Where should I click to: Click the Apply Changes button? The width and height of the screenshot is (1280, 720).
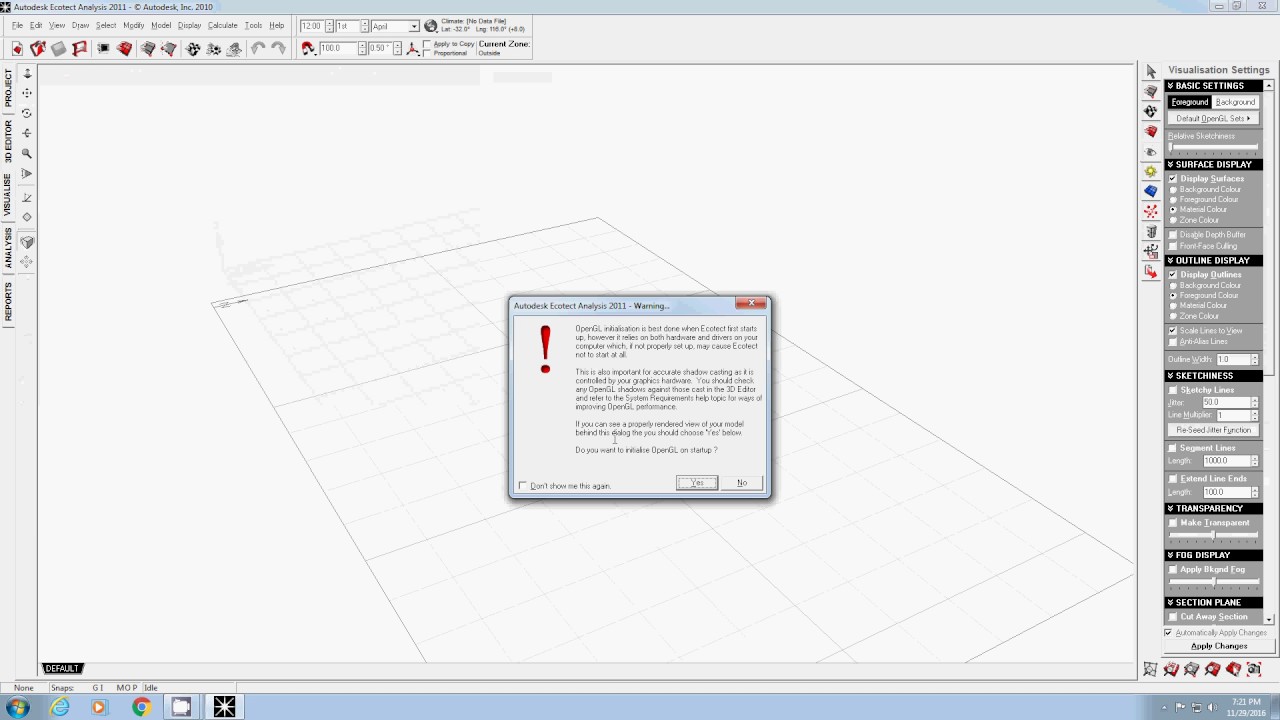click(1219, 646)
